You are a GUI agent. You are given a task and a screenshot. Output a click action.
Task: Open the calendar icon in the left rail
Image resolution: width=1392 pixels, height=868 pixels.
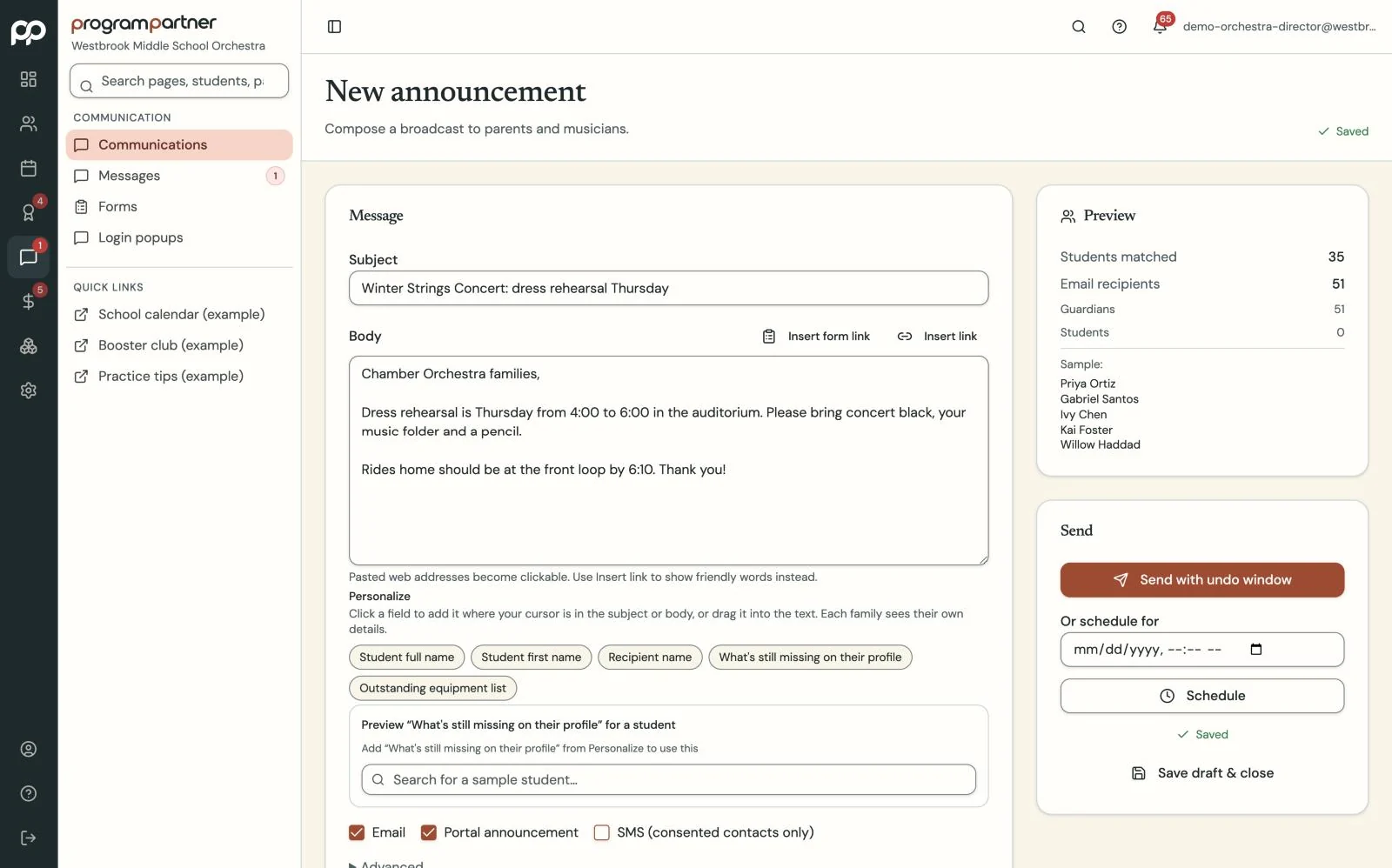tap(29, 168)
